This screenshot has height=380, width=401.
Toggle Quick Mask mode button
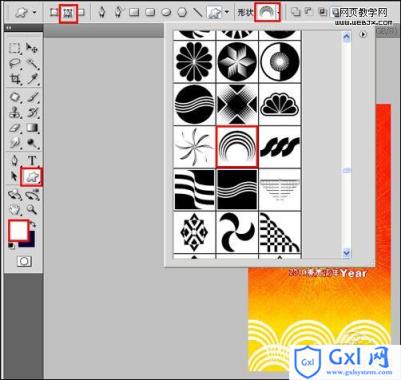(24, 261)
